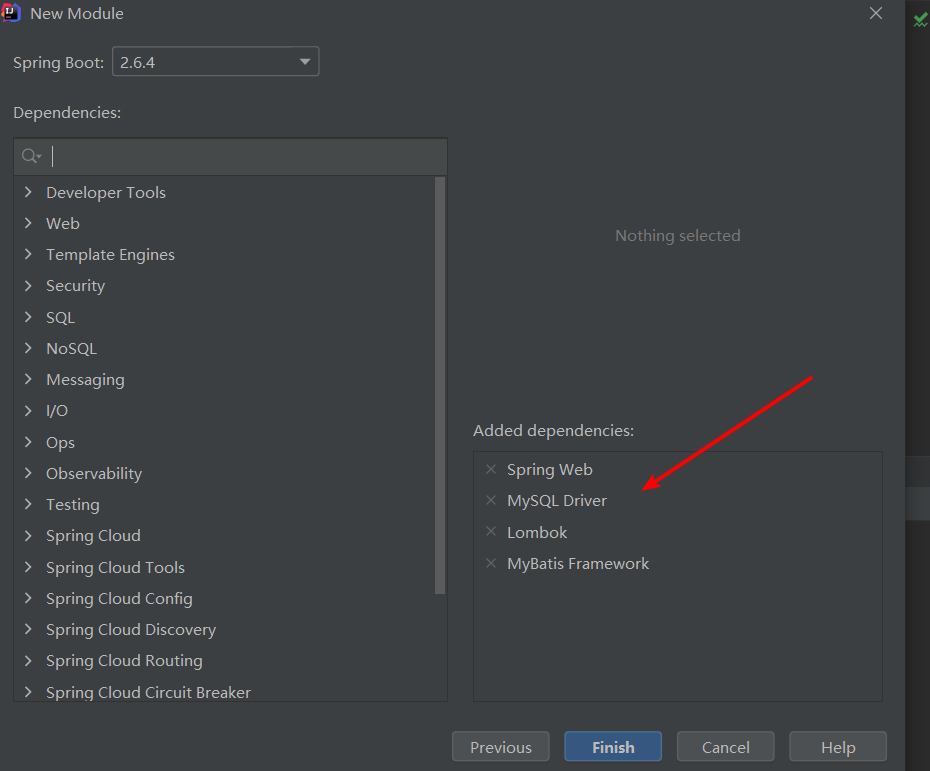
Task: Expand the Messaging category
Action: point(28,379)
